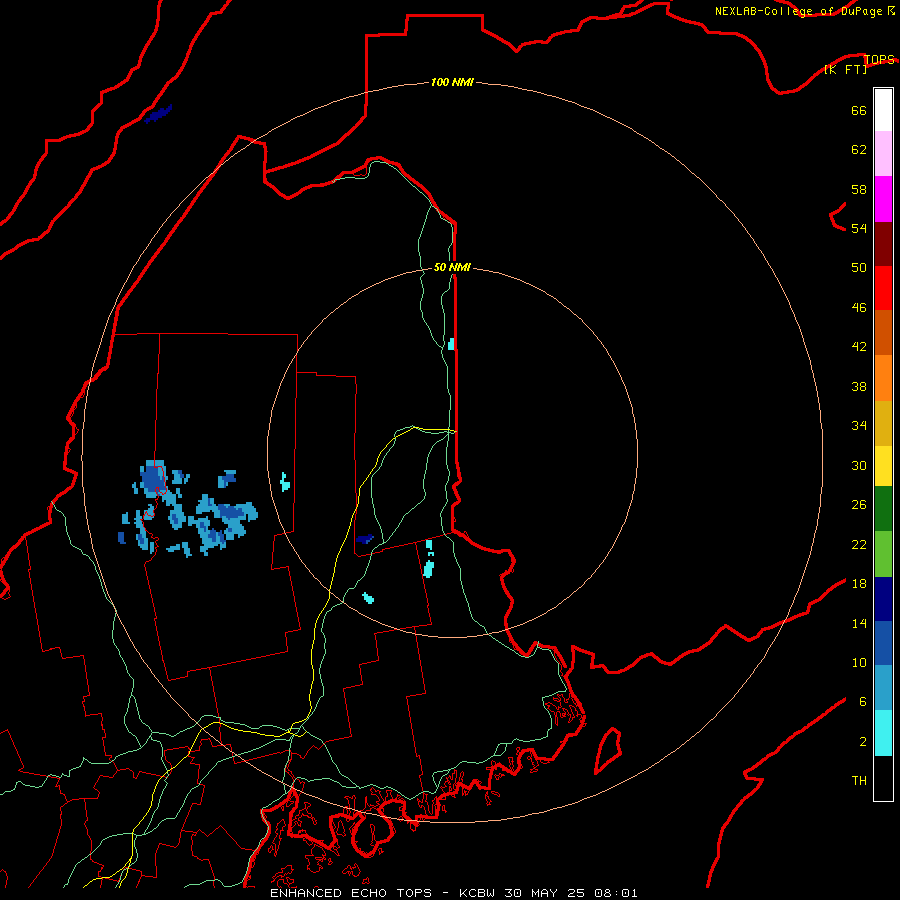Click the 100 NMI range ring label
The image size is (900, 900).
tap(452, 82)
